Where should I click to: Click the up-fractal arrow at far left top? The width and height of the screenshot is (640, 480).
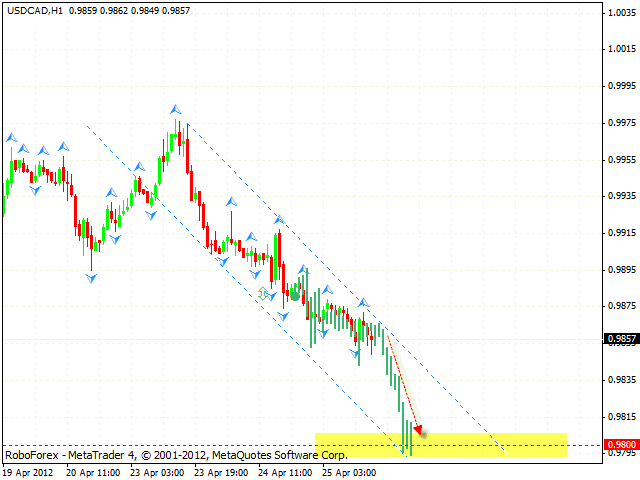pos(12,137)
